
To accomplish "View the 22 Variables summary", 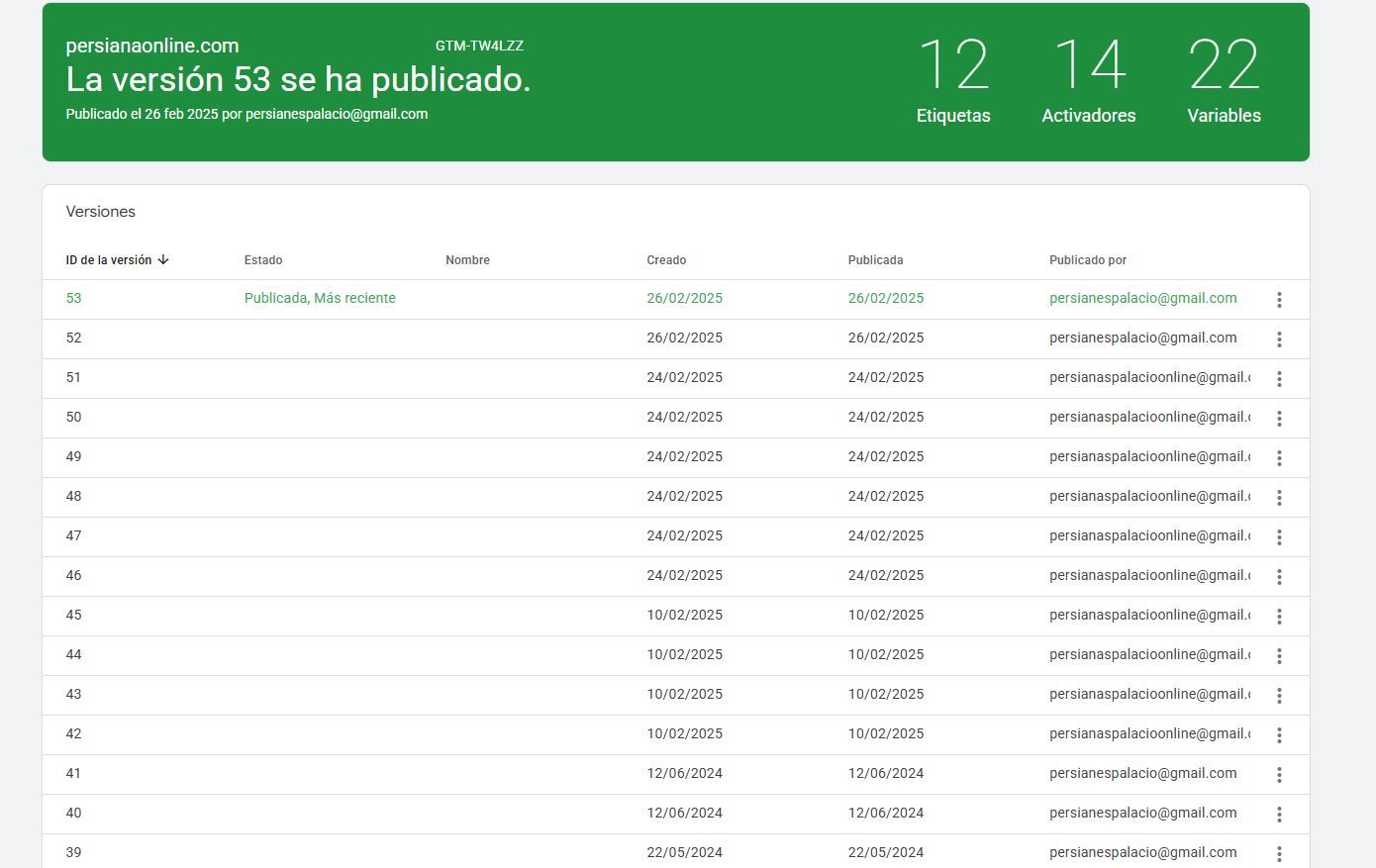I will [x=1225, y=81].
